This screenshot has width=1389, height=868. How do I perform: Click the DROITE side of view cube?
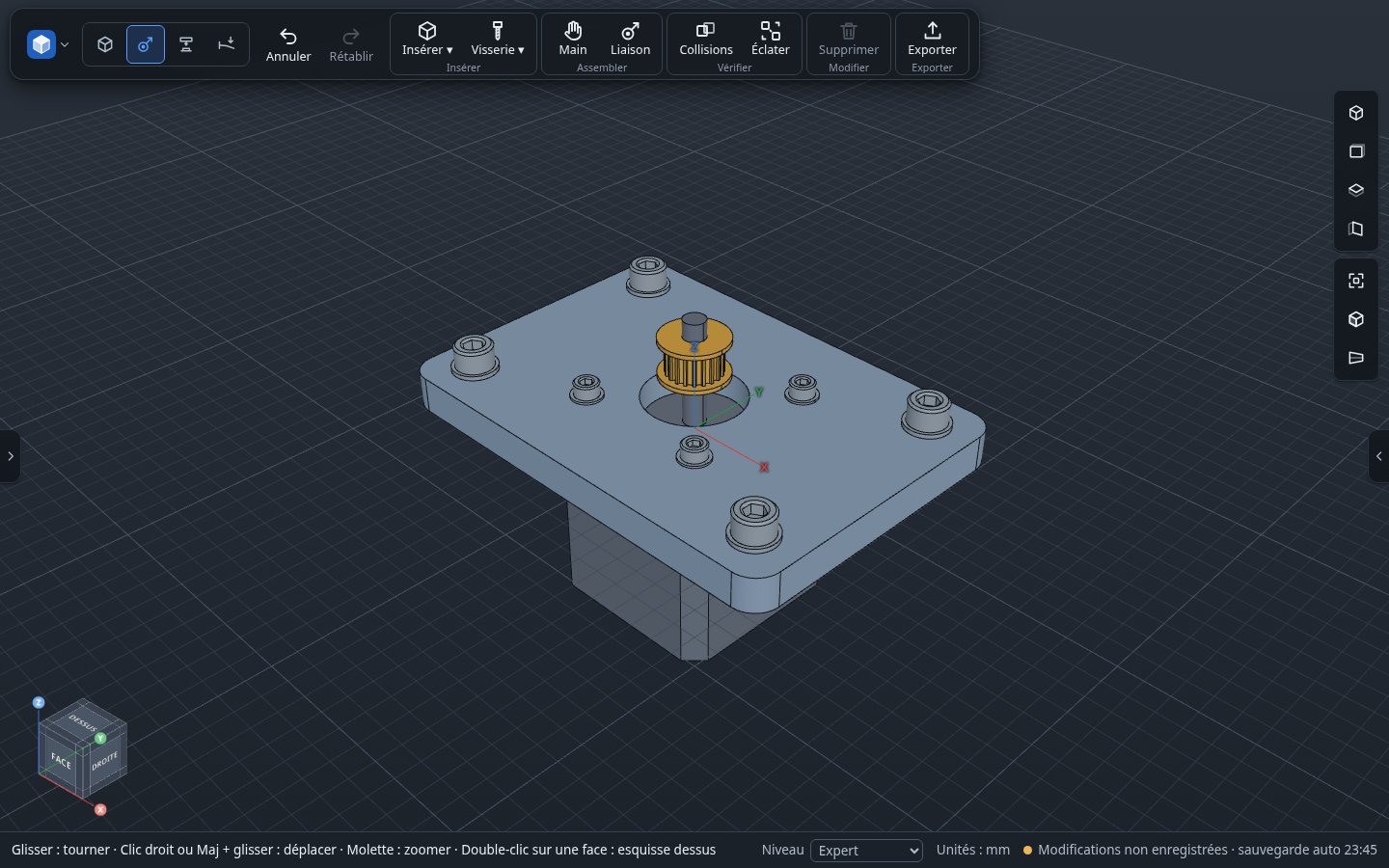click(105, 760)
